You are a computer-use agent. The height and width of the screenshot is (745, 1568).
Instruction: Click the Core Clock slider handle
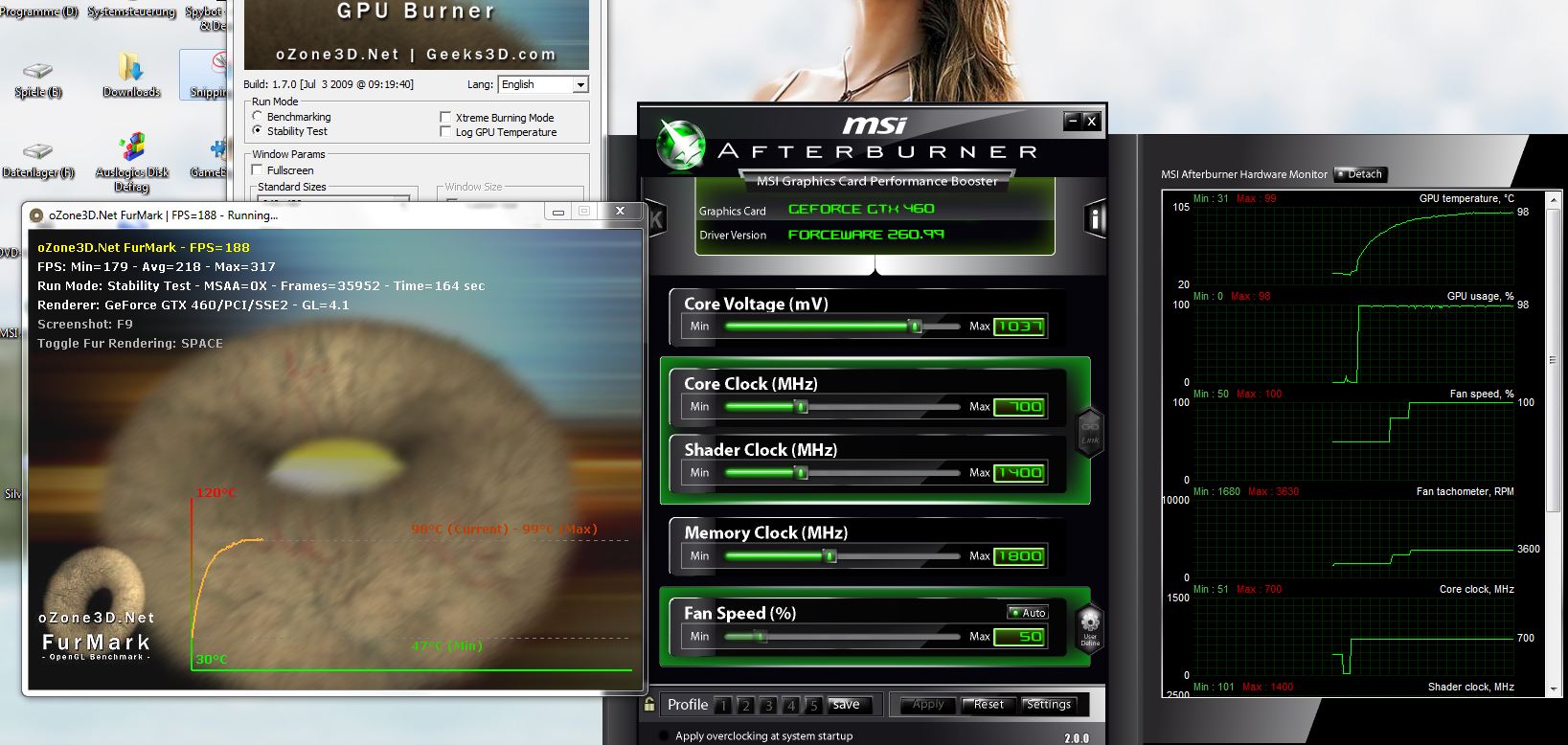point(802,407)
